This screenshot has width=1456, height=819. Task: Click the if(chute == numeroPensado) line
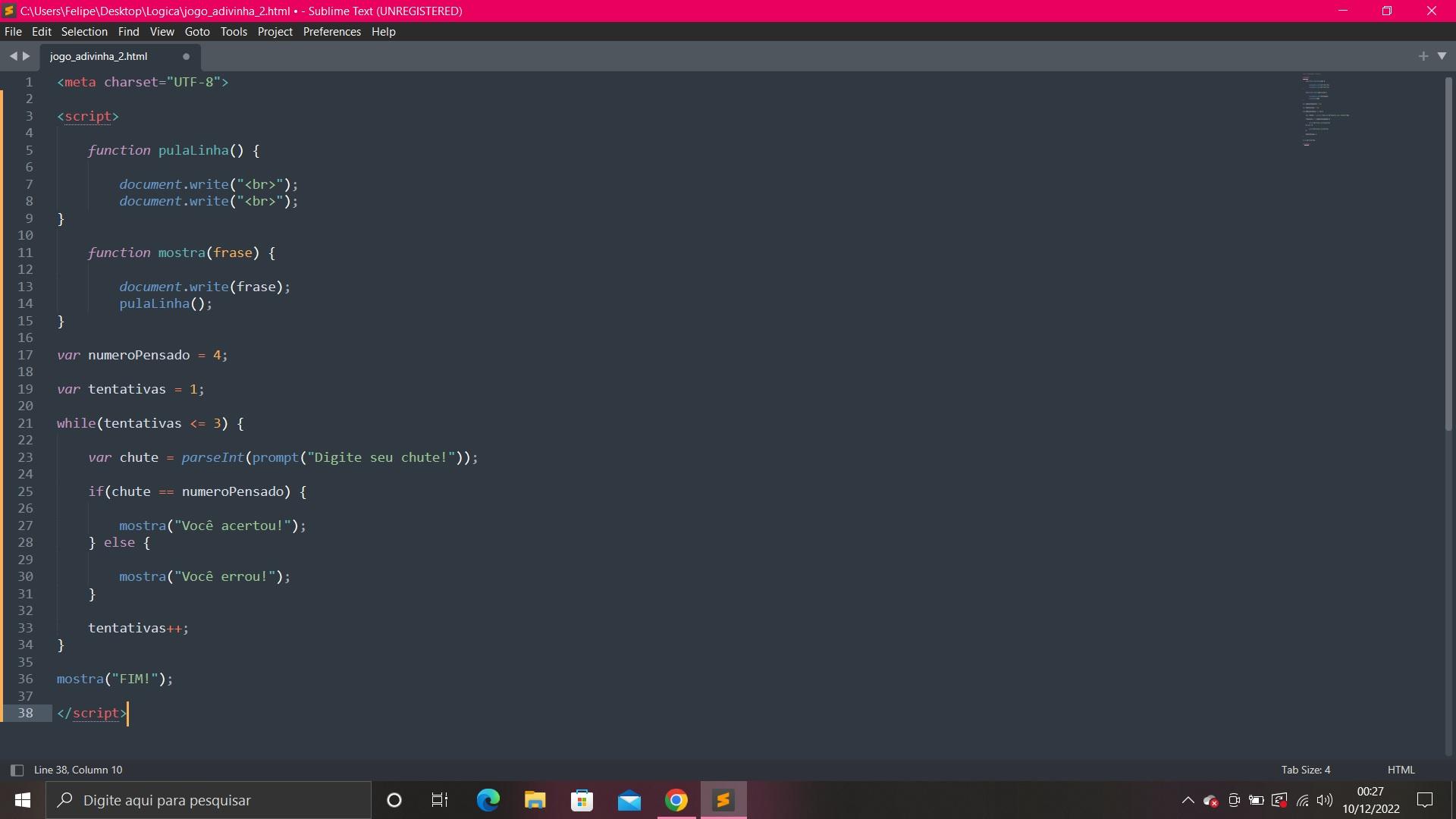click(197, 491)
